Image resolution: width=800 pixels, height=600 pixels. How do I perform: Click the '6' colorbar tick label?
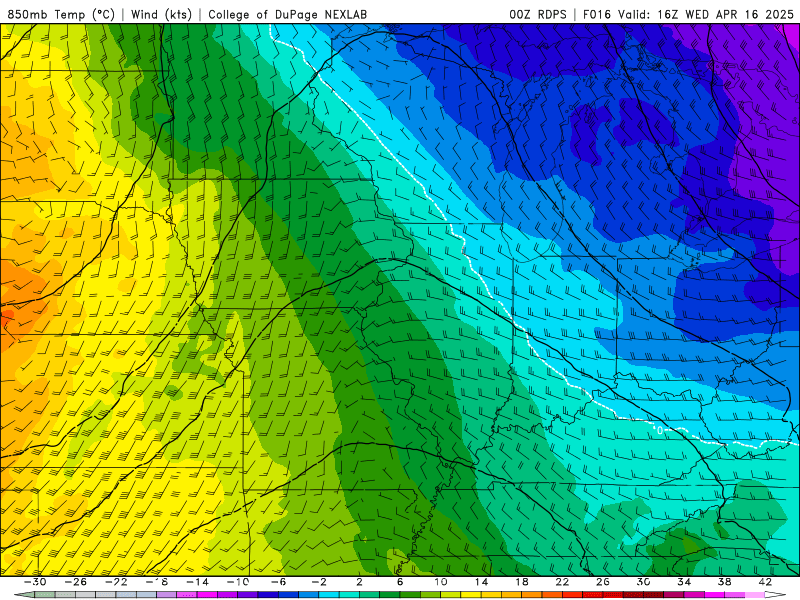point(400,582)
